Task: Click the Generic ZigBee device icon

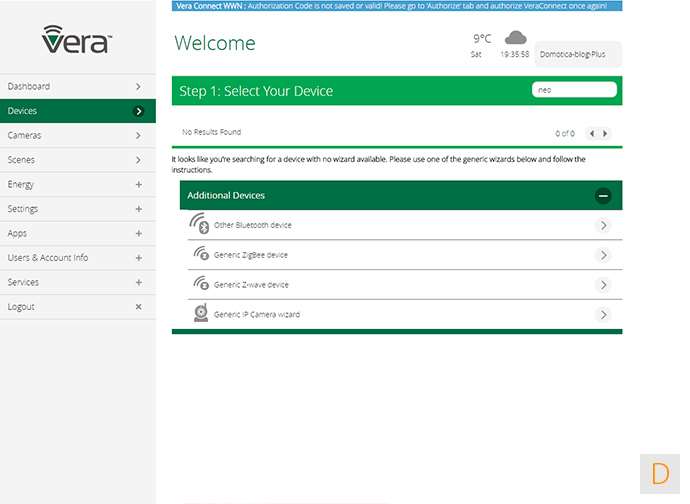Action: (199, 255)
